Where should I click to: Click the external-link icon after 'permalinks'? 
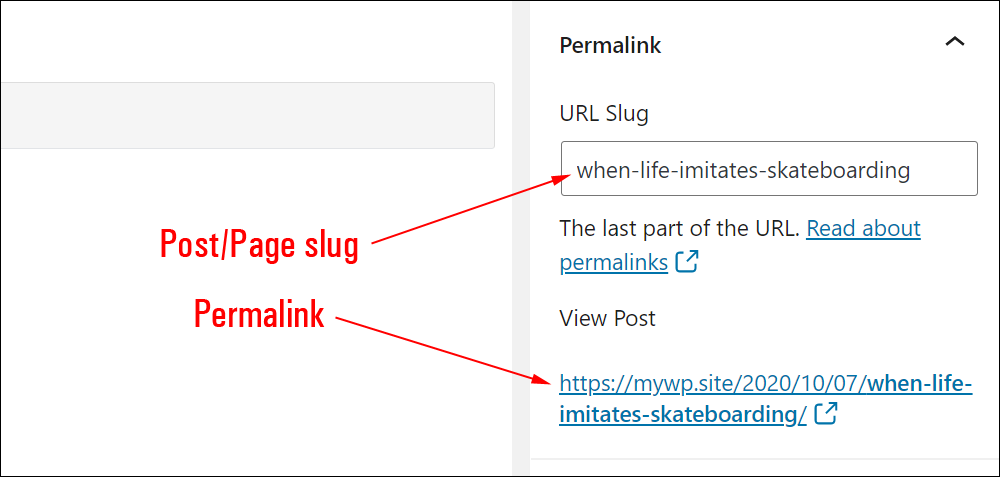[x=687, y=261]
